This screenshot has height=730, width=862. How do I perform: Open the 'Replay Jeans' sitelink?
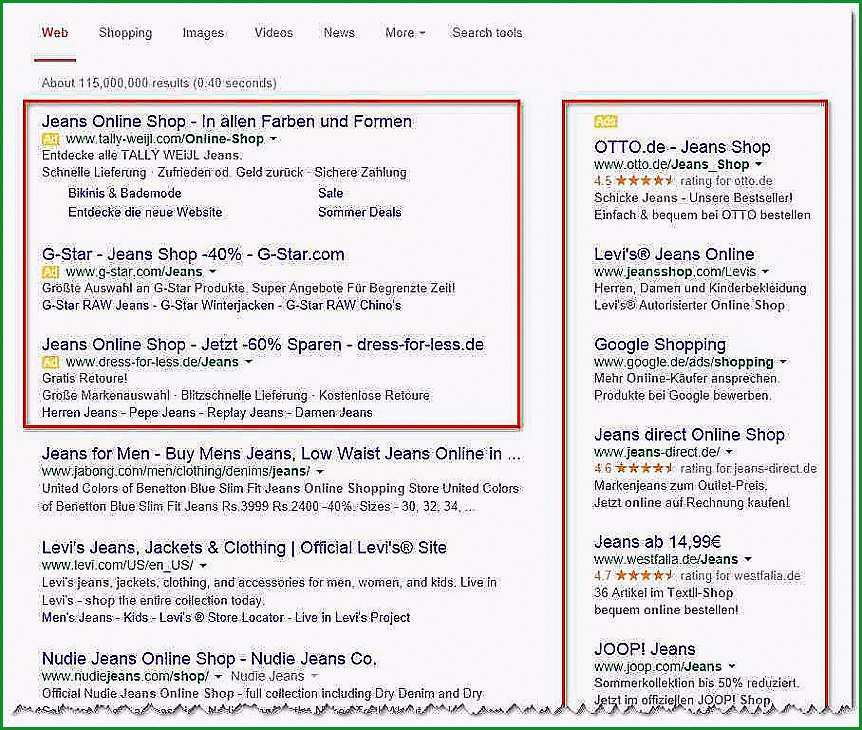click(245, 413)
